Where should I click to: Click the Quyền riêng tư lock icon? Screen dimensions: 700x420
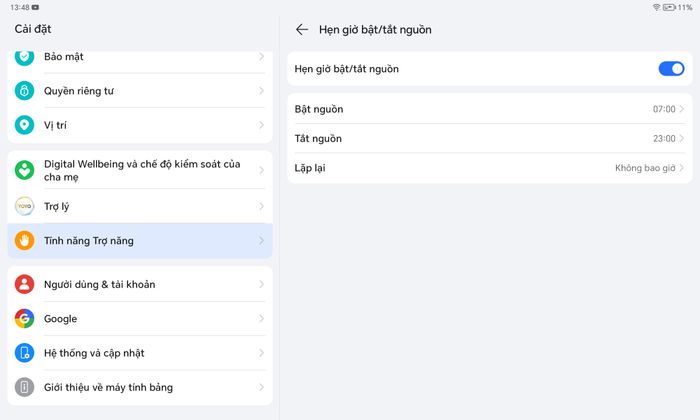coord(25,91)
